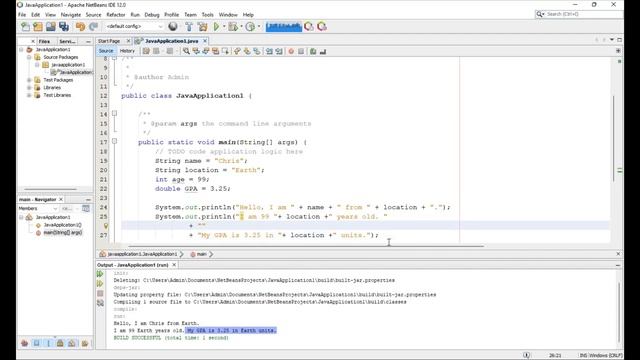
Task: Collapse the code fold at line 17
Action: click(115, 141)
